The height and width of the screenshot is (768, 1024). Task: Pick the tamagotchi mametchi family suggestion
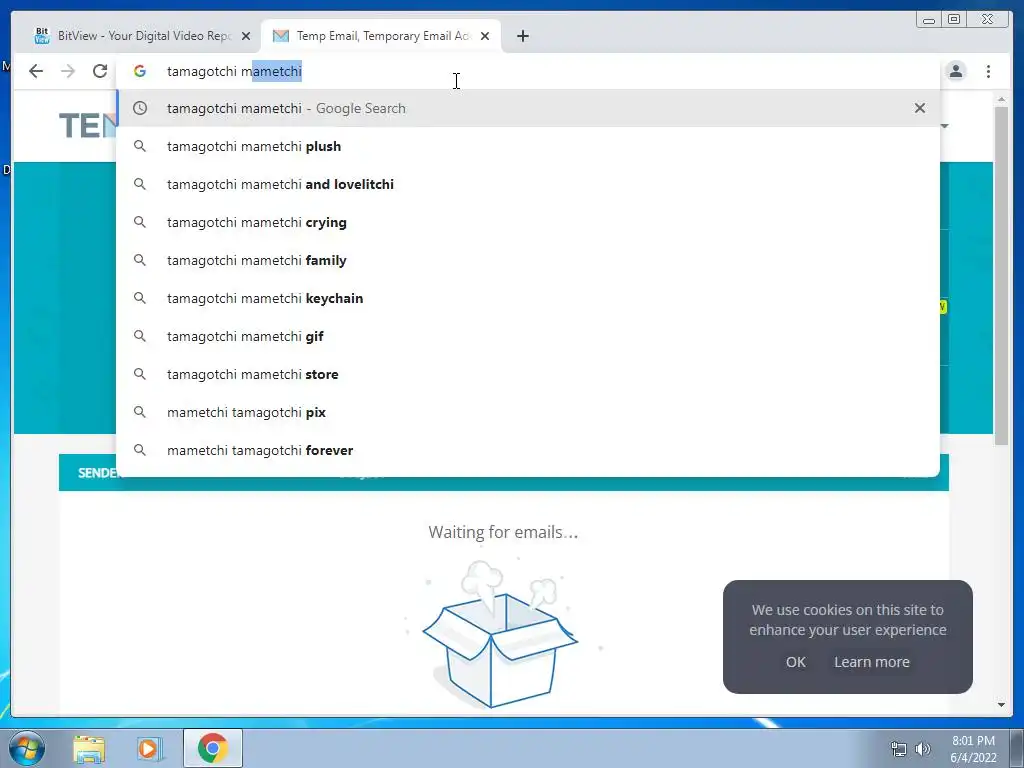click(528, 260)
